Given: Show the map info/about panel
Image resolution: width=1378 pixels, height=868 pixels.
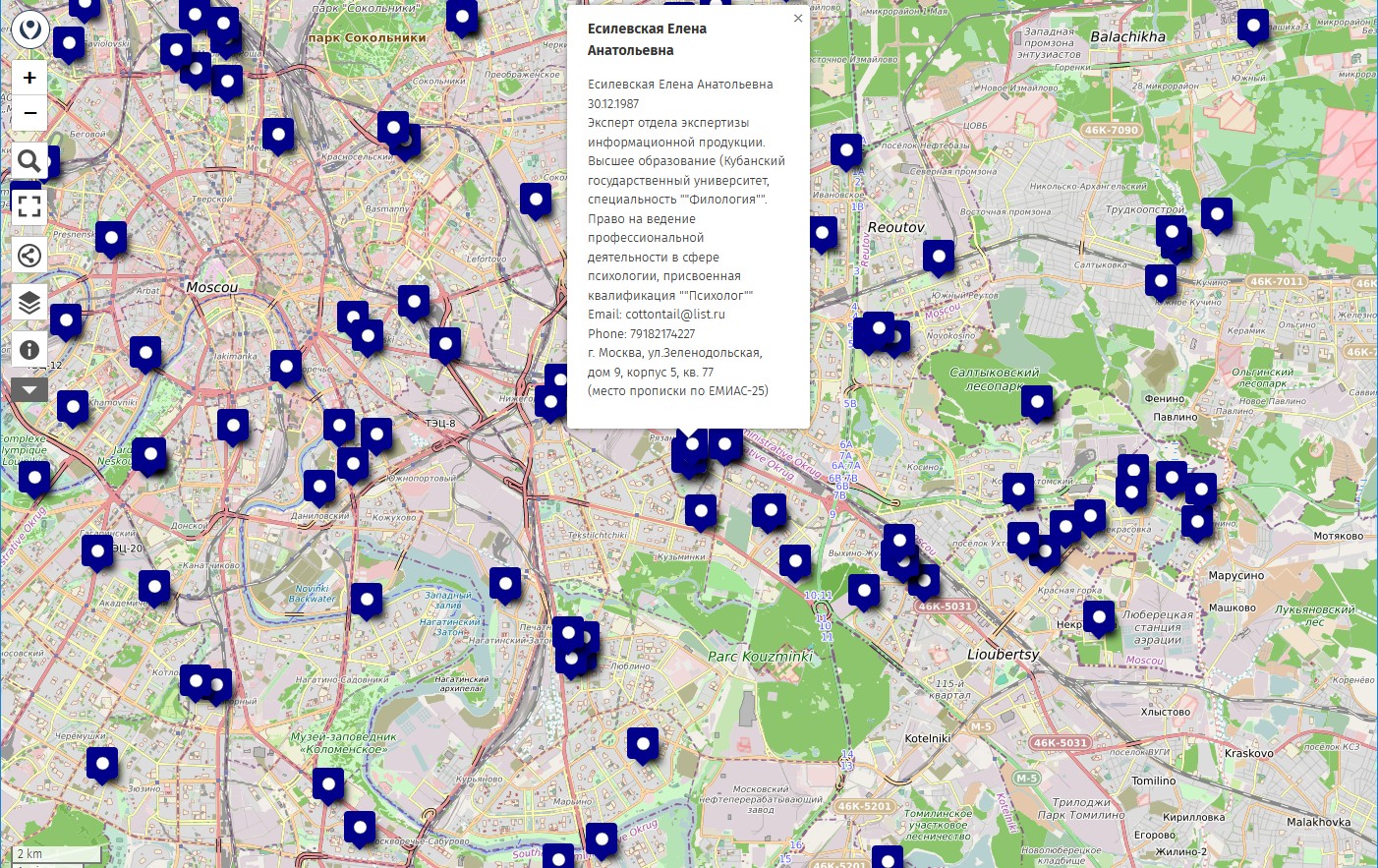Looking at the screenshot, I should tap(29, 349).
